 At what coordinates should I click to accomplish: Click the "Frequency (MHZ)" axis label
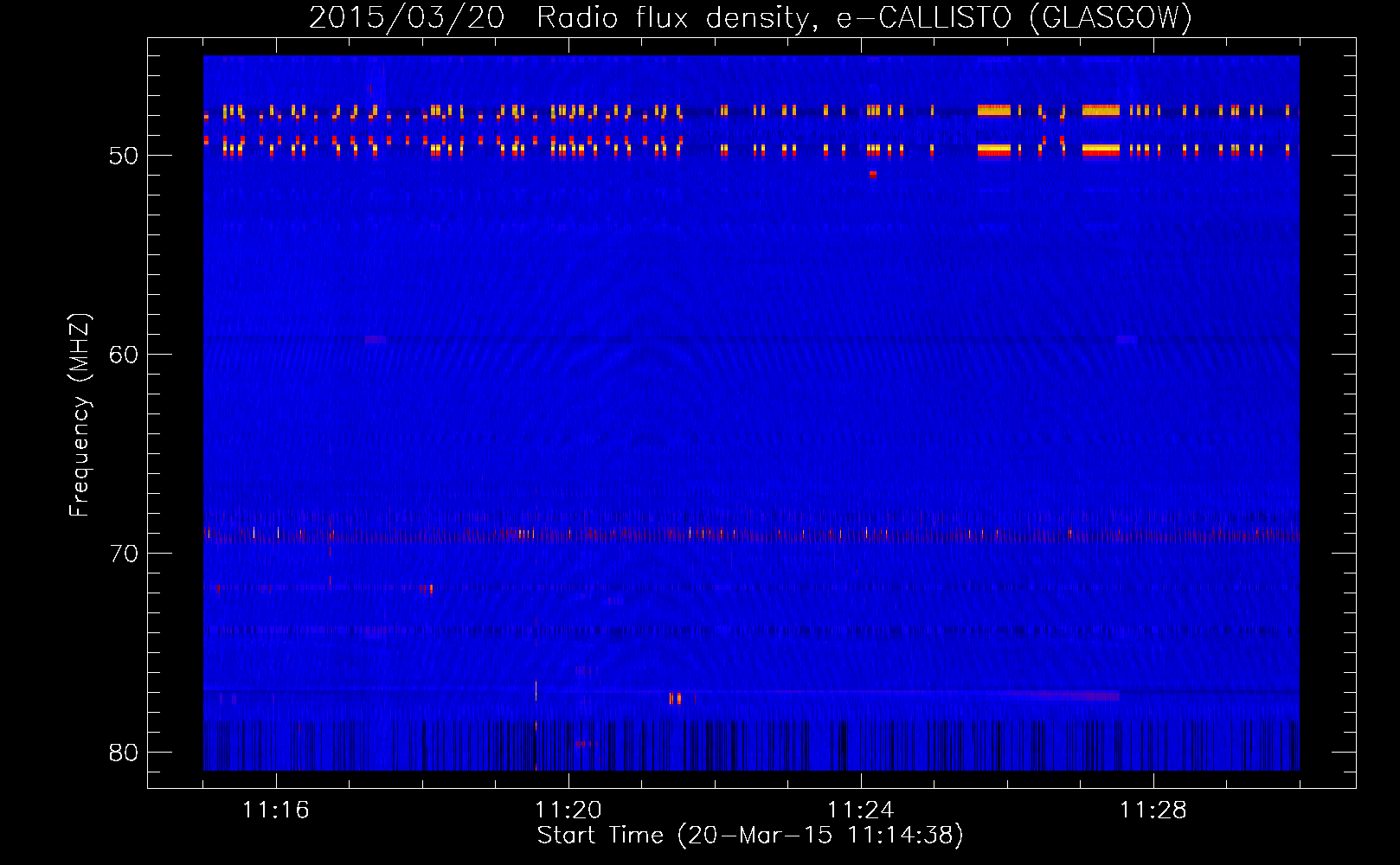(80, 415)
